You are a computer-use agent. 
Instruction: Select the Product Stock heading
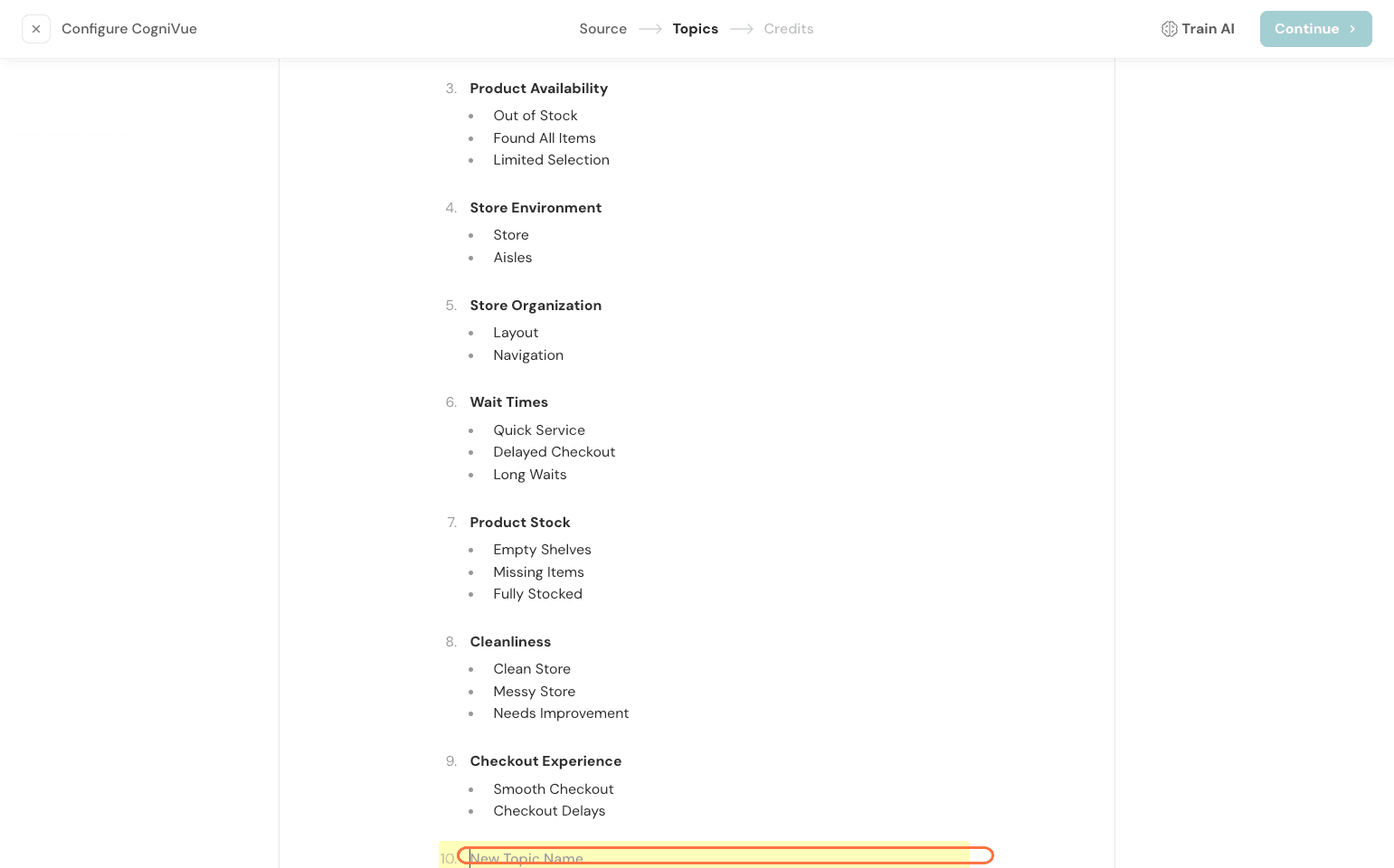520,523
